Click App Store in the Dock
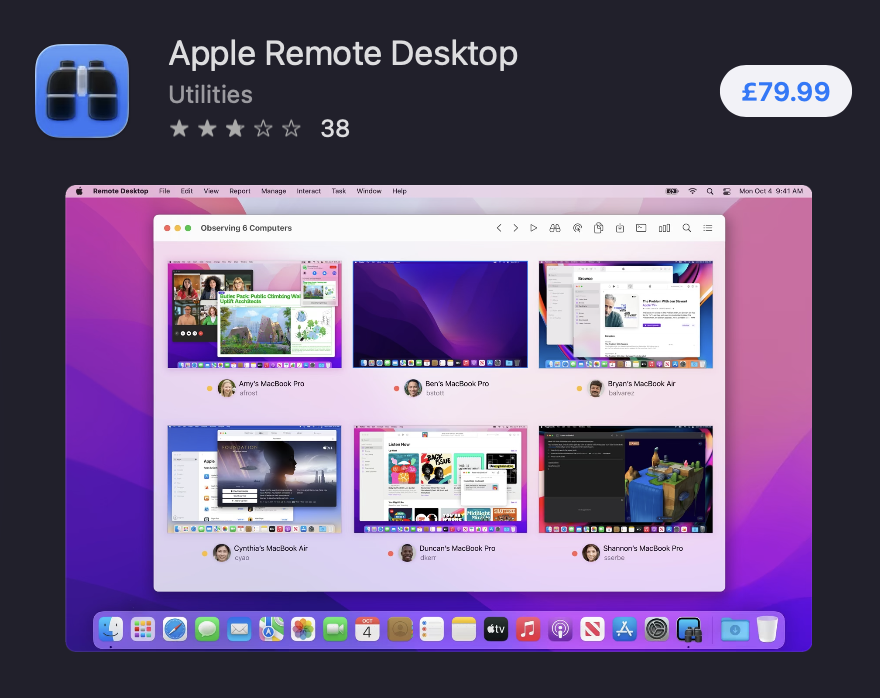This screenshot has width=880, height=698. pos(624,629)
